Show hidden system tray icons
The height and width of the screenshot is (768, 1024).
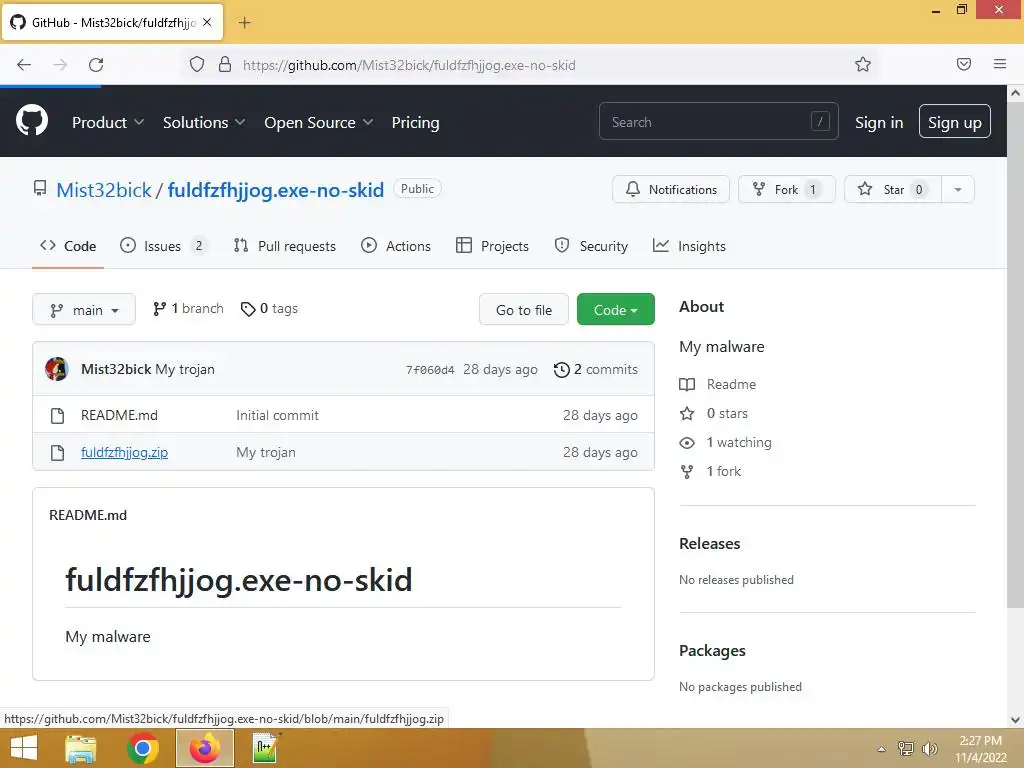click(x=881, y=749)
